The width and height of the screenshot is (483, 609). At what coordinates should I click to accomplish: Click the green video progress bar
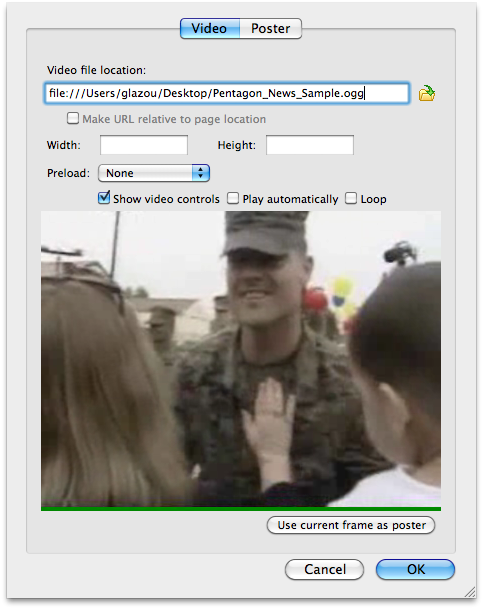[241, 509]
